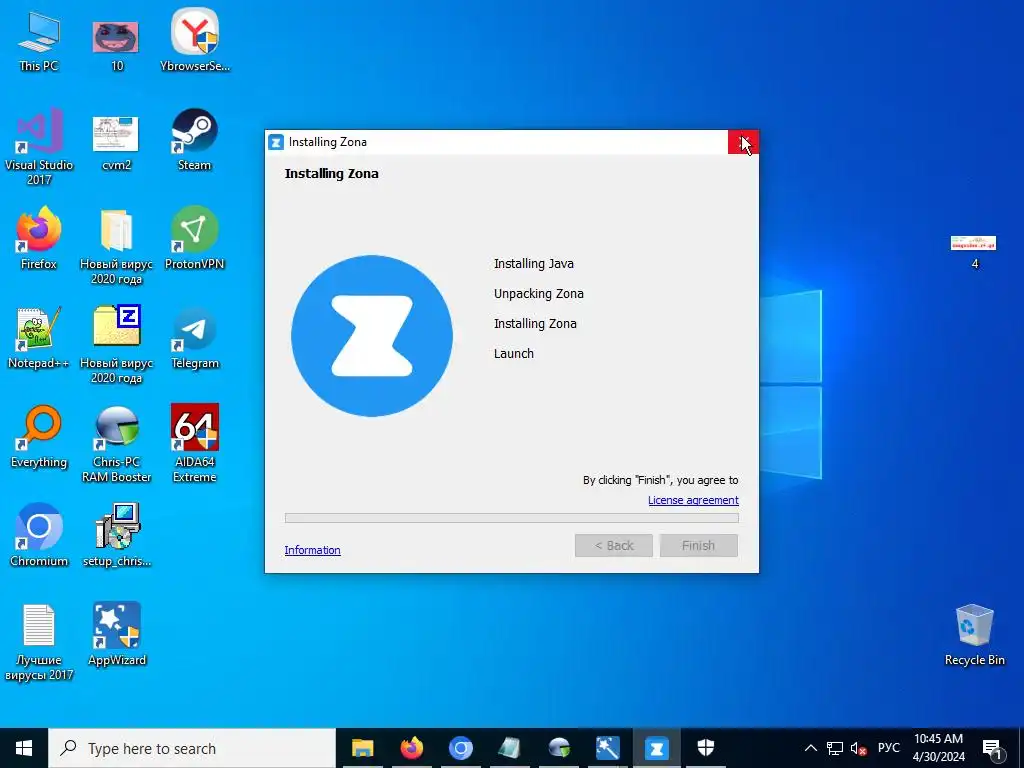Select the ProtonVPN desktop shortcut
This screenshot has height=768, width=1024.
click(195, 238)
